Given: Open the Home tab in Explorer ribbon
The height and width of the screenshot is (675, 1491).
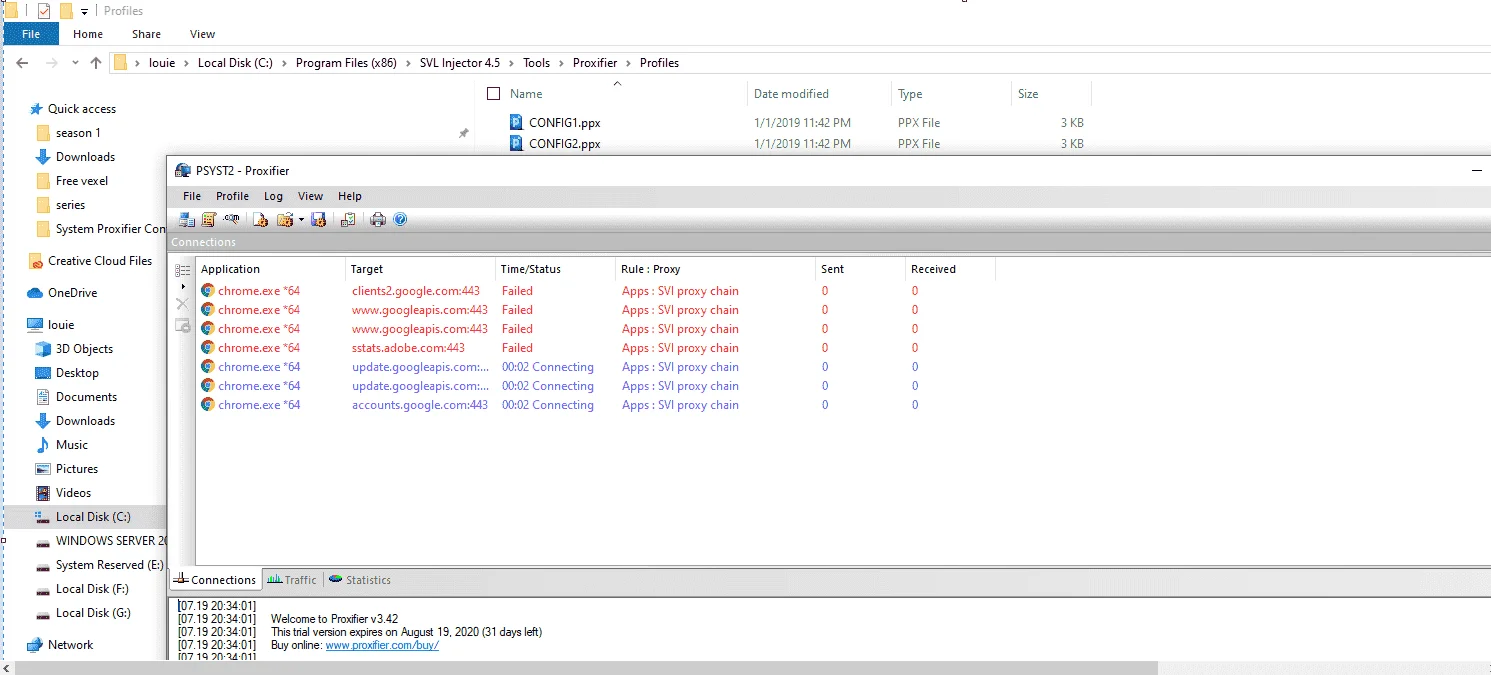Looking at the screenshot, I should pos(88,34).
